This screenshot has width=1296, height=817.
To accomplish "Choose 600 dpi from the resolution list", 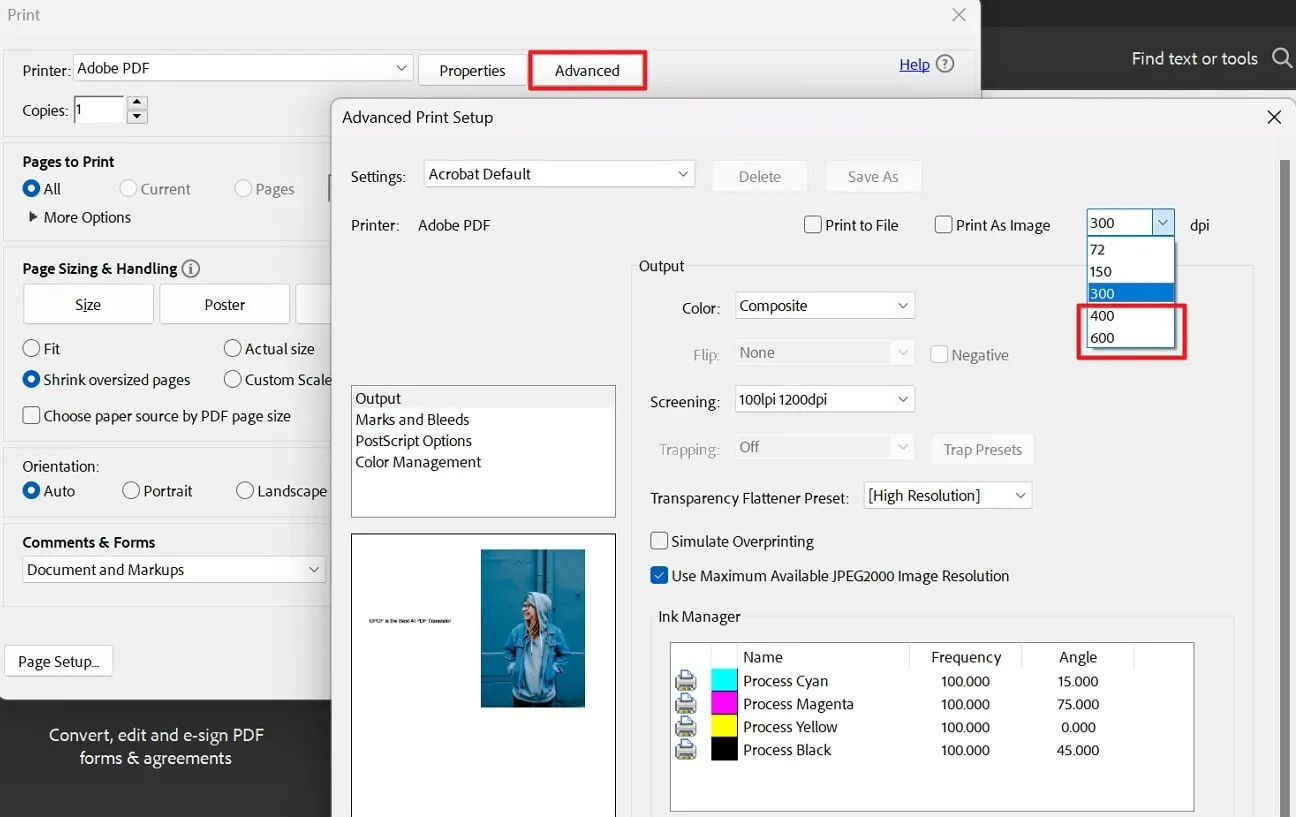I will click(x=1101, y=338).
